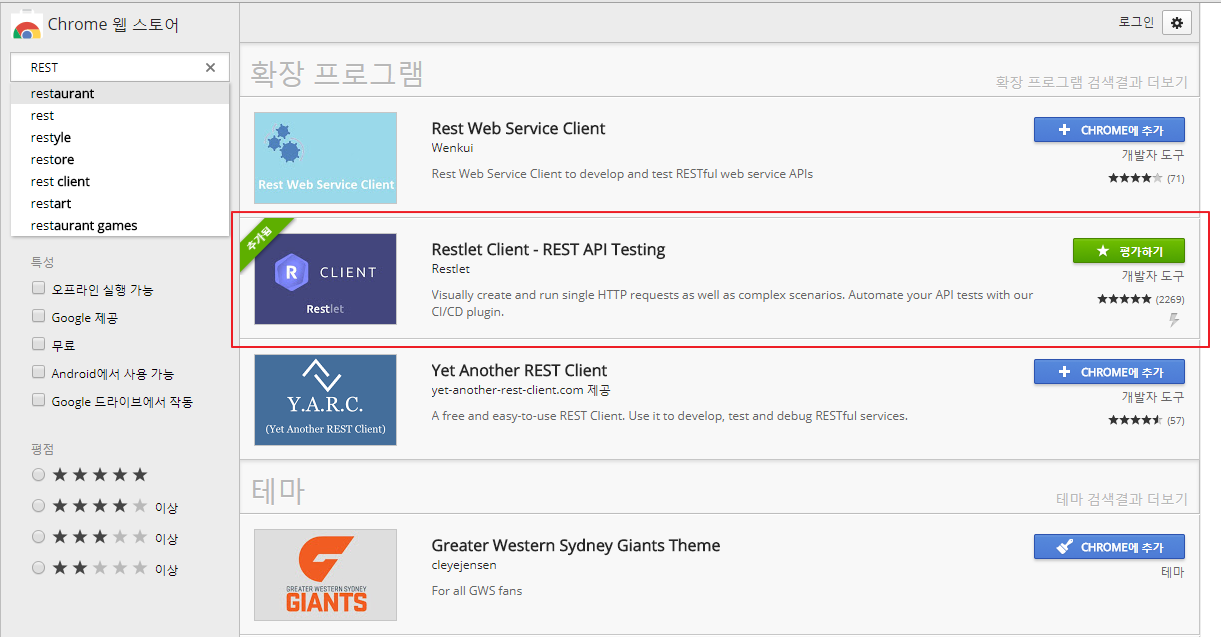Select the 'rest client' suggestion
This screenshot has width=1221, height=637.
pyautogui.click(x=120, y=181)
